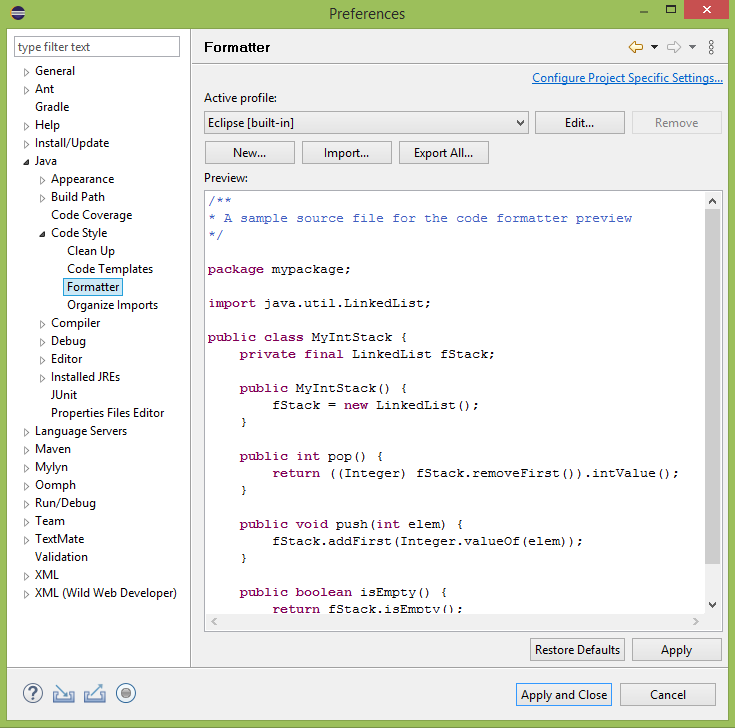Screen dimensions: 735x728
Task: Click the Edit... profile button
Action: (x=579, y=123)
